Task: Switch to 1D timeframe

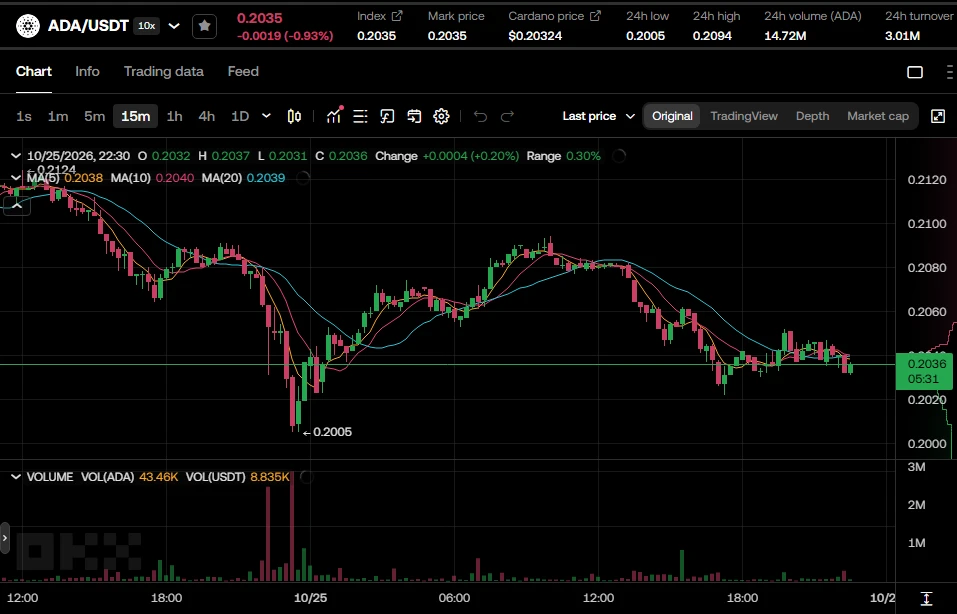Action: [240, 116]
